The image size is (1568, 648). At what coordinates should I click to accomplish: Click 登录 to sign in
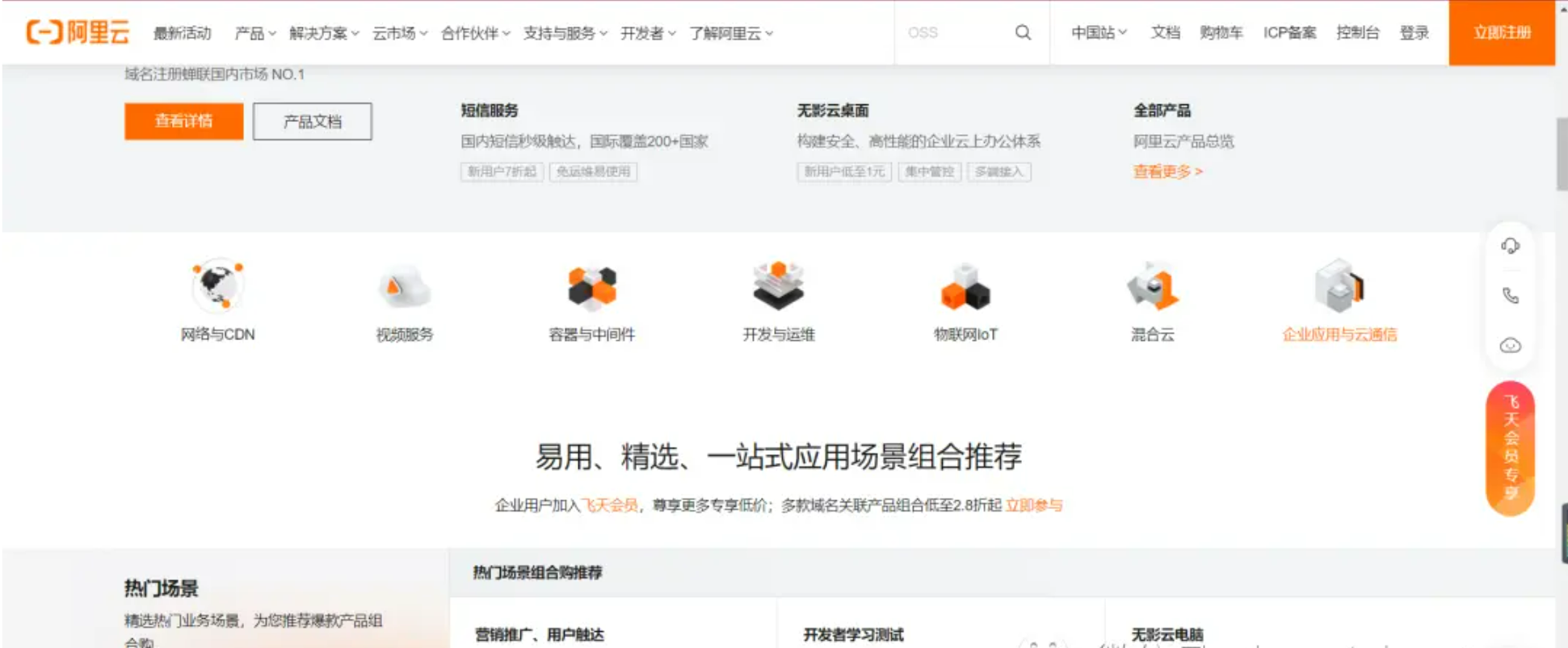point(1415,32)
